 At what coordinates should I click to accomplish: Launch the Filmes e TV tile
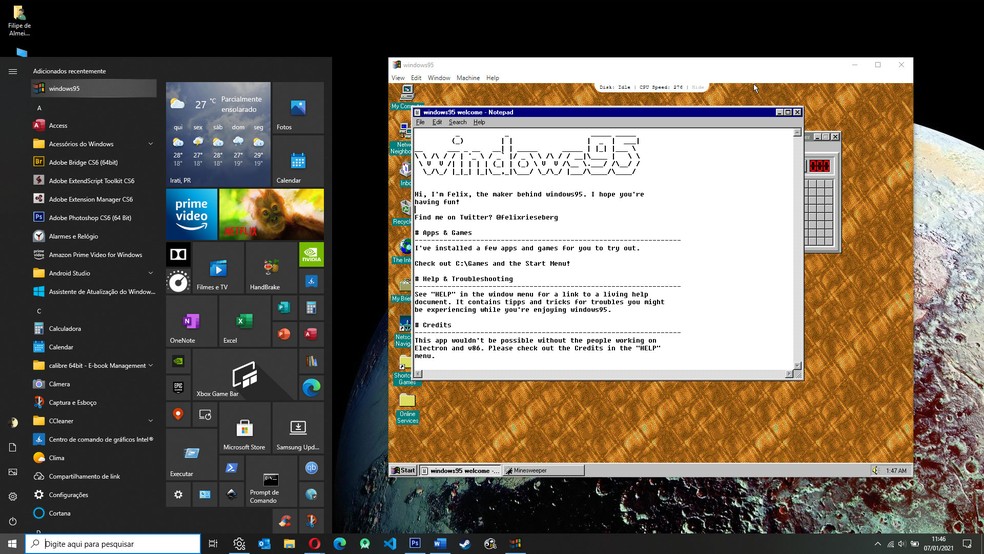click(218, 268)
